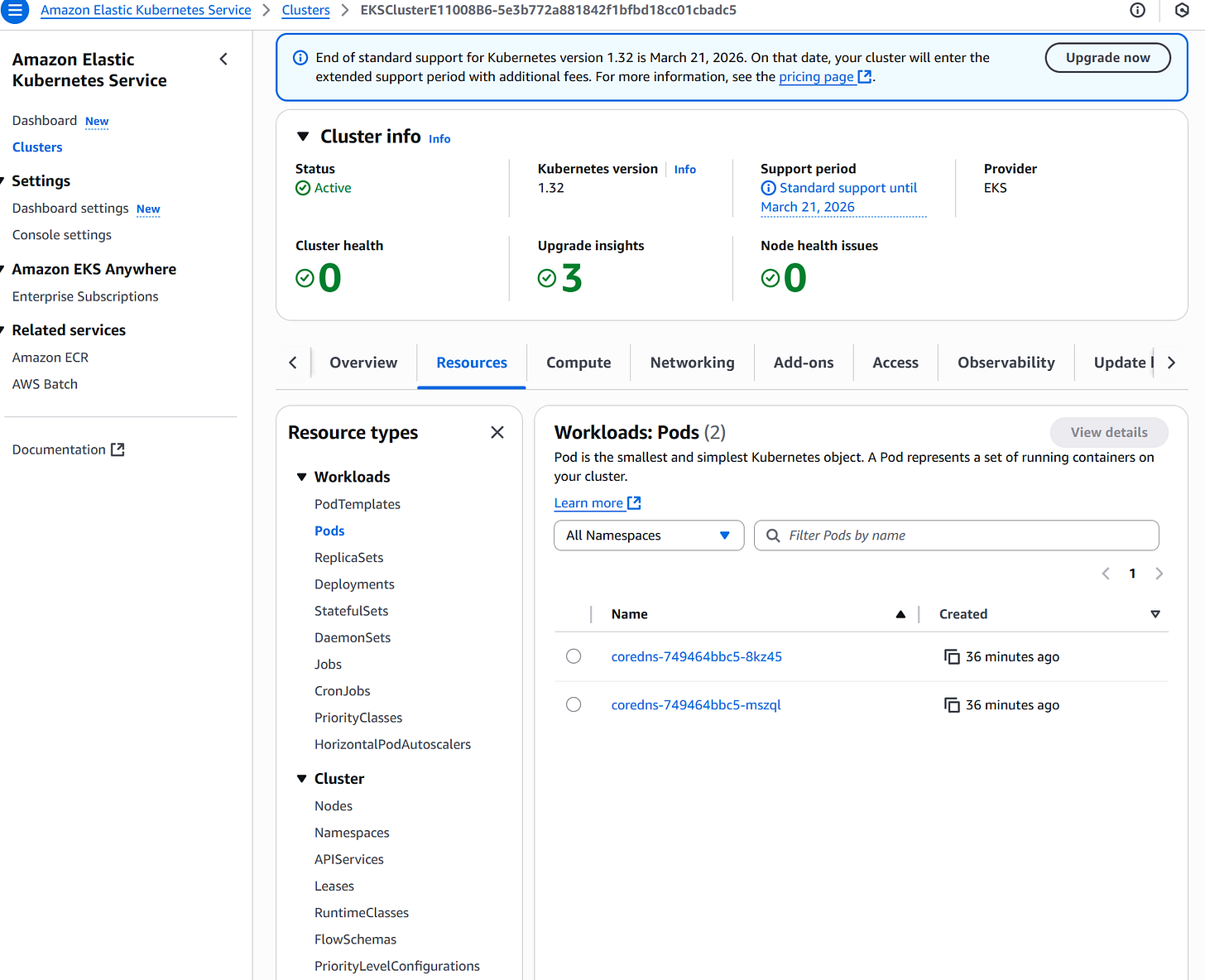Switch to the Overview tab
Screen dimensions: 1205x980
click(363, 363)
